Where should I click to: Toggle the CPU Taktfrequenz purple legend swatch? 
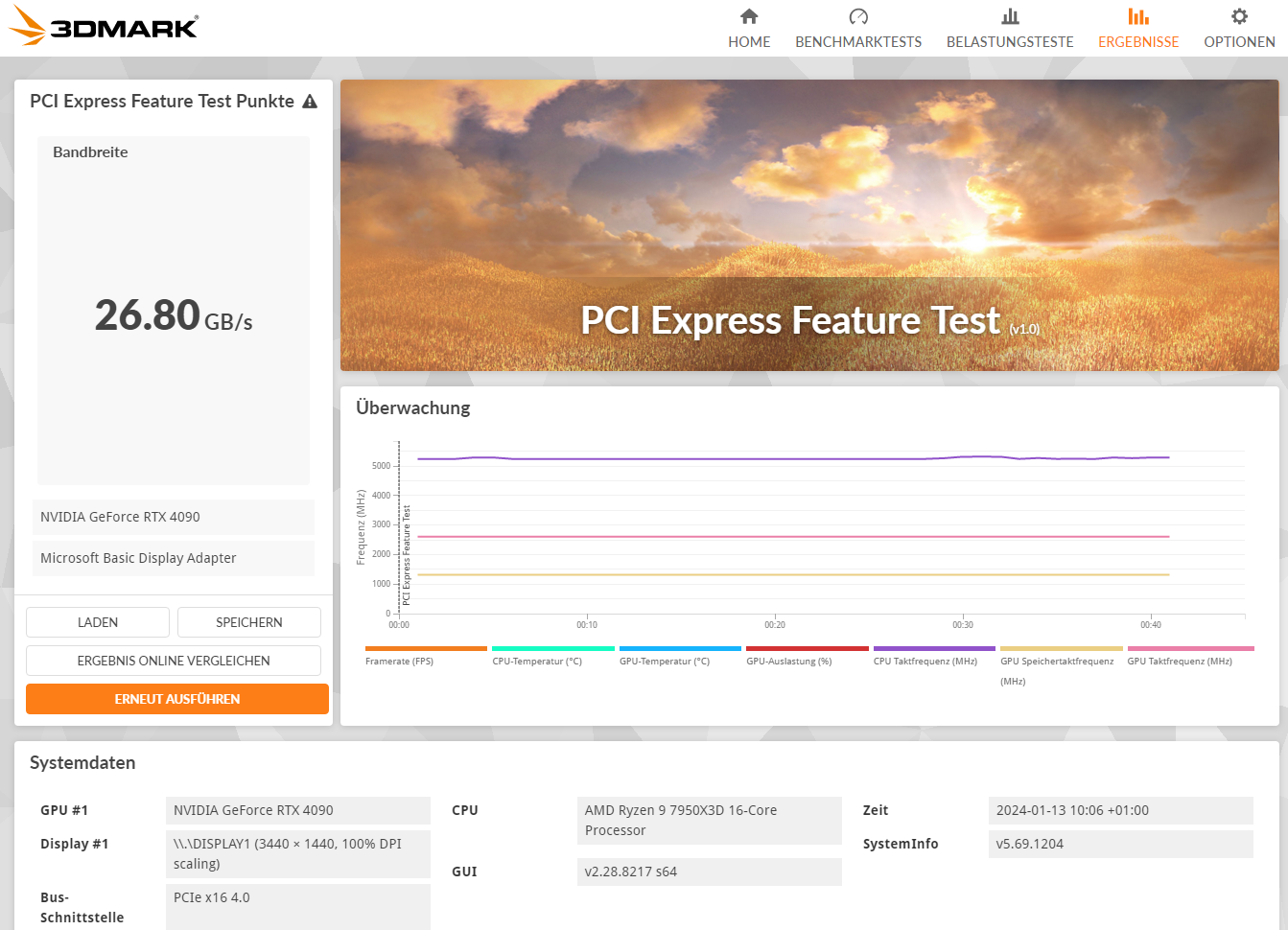pyautogui.click(x=934, y=649)
